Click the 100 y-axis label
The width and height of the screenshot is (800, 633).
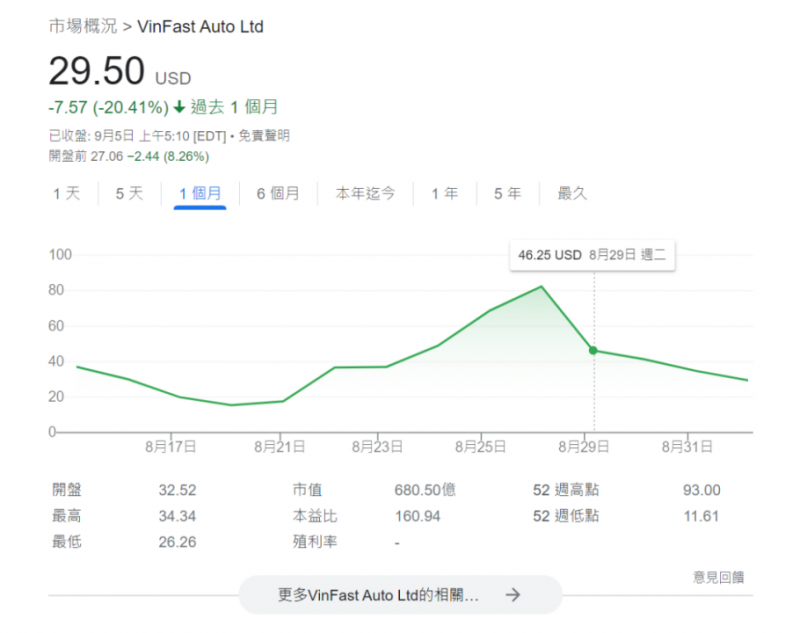(x=60, y=255)
